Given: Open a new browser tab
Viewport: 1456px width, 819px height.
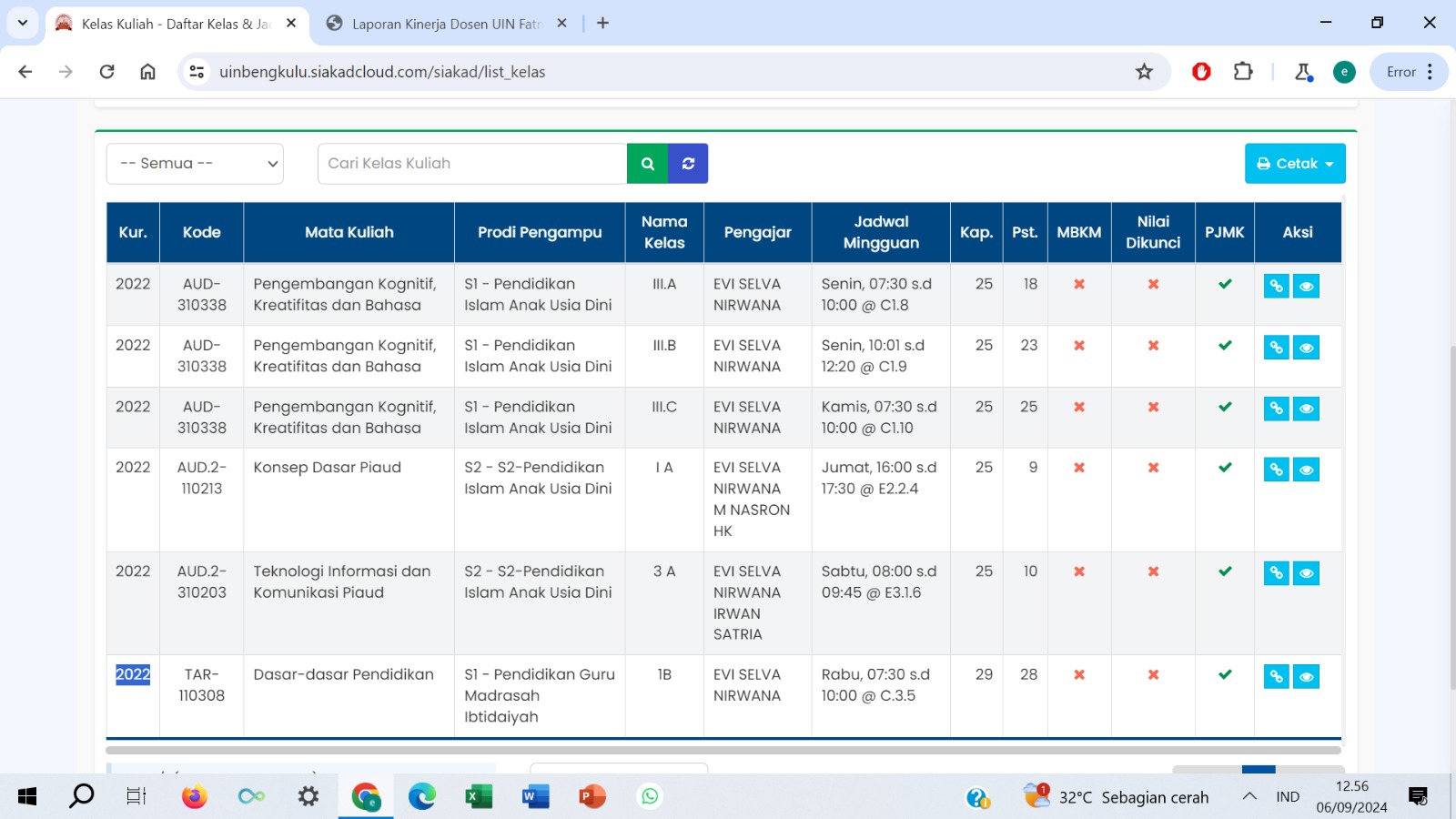Looking at the screenshot, I should pos(602,23).
